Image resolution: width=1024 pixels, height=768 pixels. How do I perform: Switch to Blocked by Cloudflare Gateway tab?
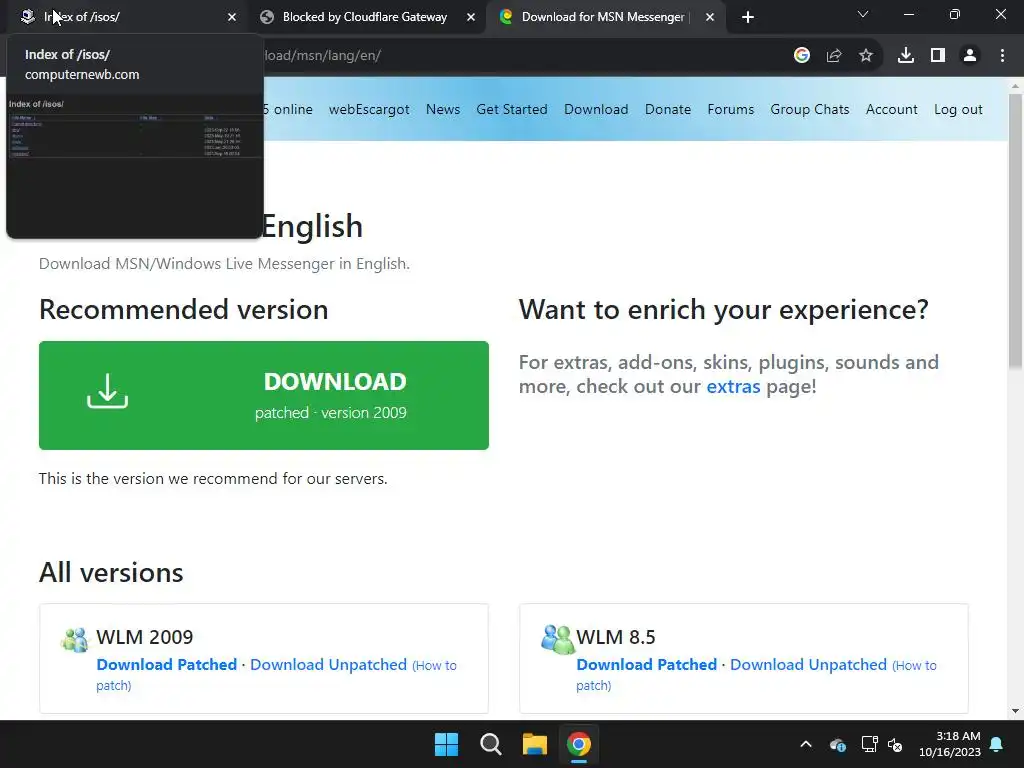(x=366, y=17)
